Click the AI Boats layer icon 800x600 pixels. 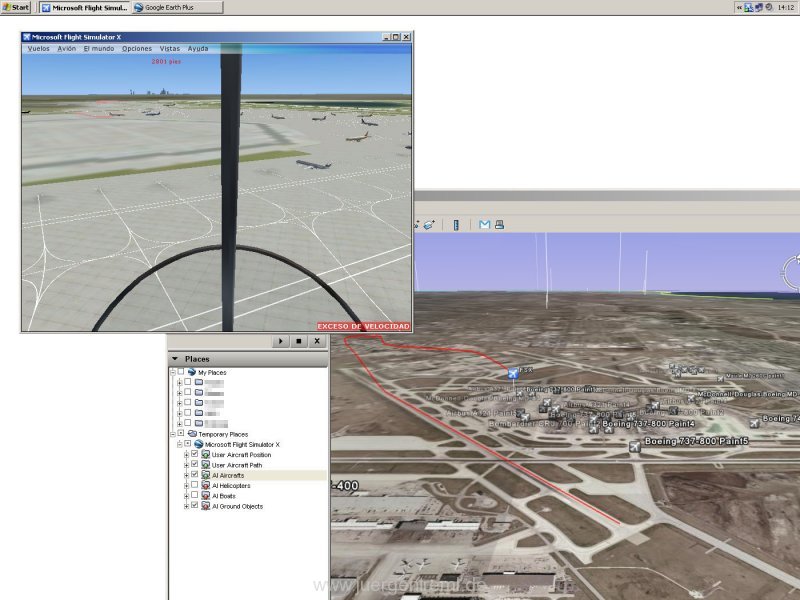(206, 495)
